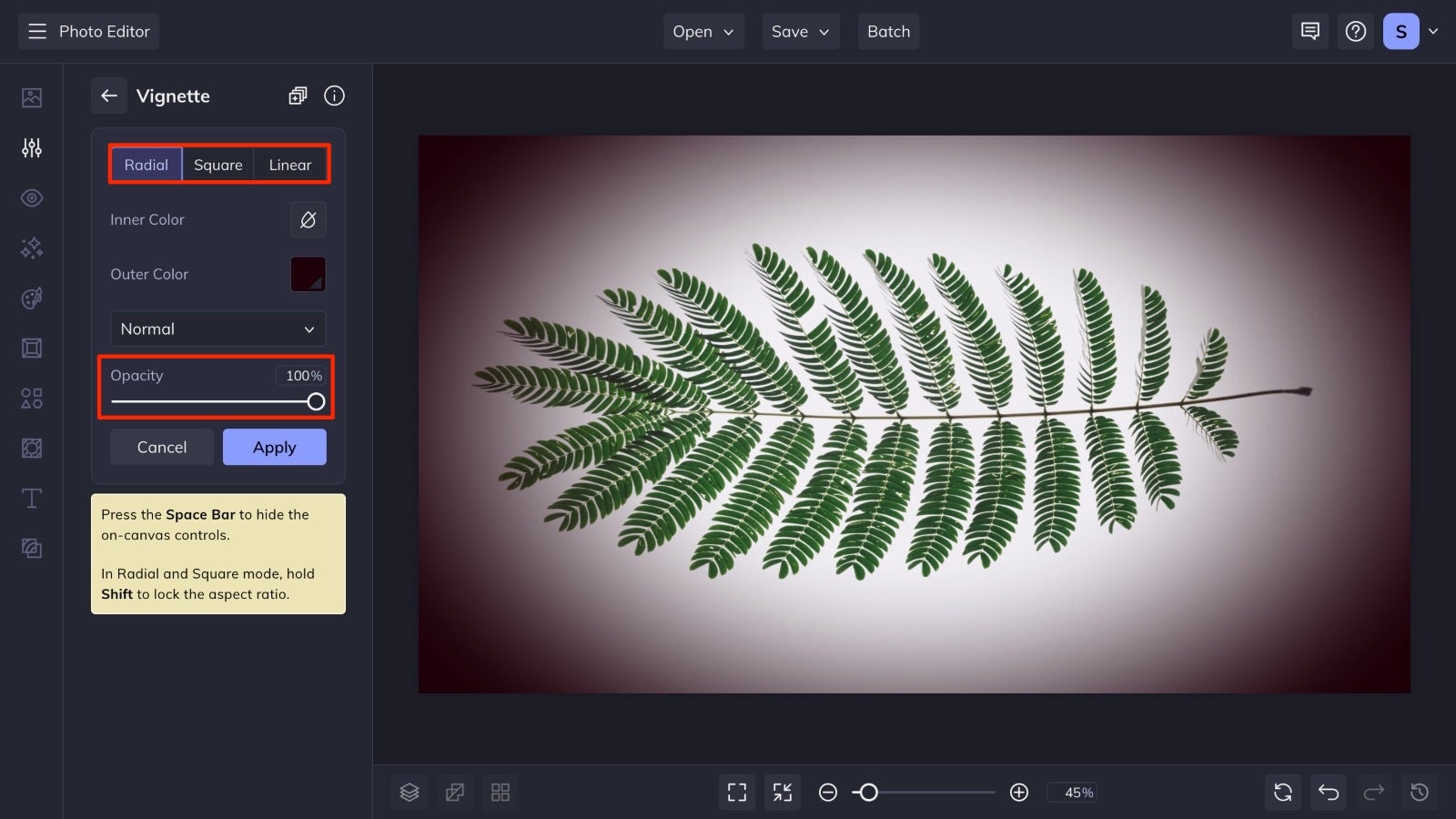Keep the Radial vignette mode selected

click(147, 165)
